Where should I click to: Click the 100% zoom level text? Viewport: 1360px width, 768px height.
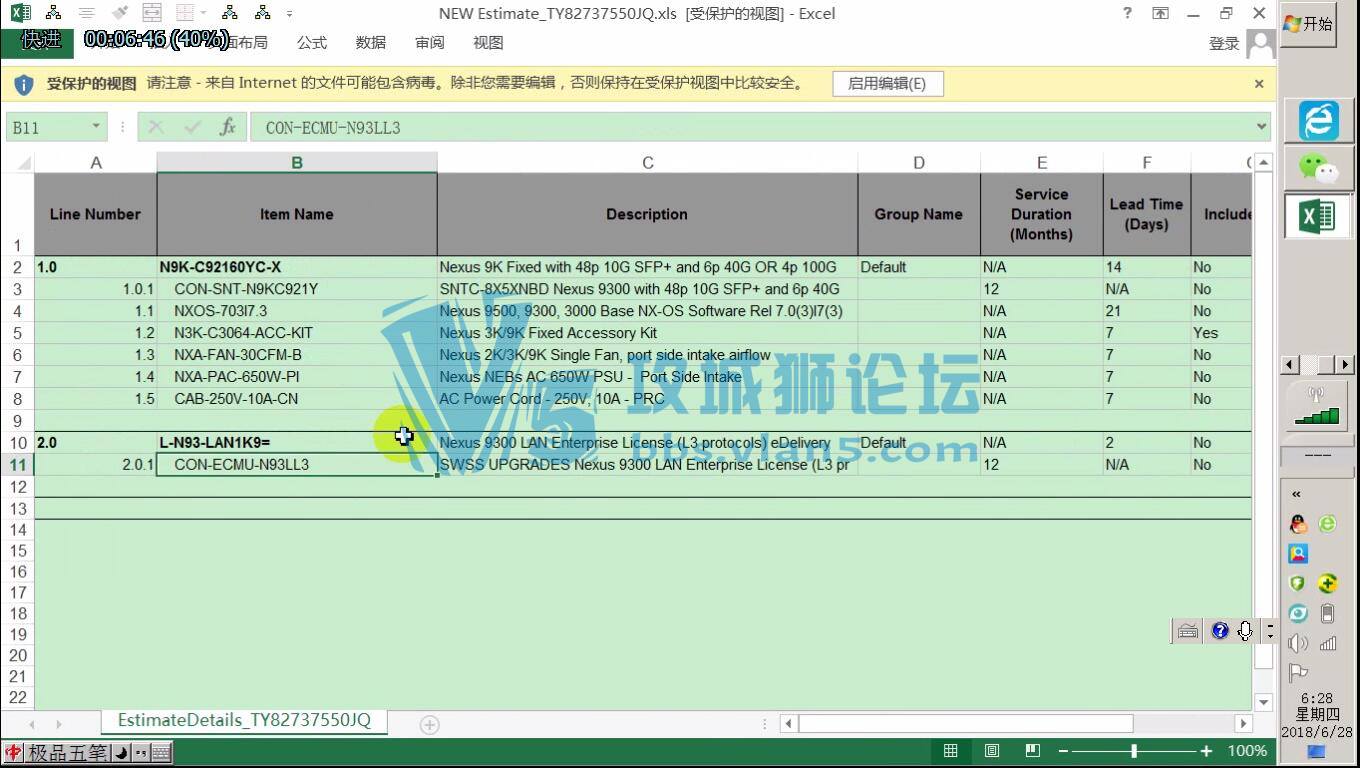pyautogui.click(x=1247, y=751)
